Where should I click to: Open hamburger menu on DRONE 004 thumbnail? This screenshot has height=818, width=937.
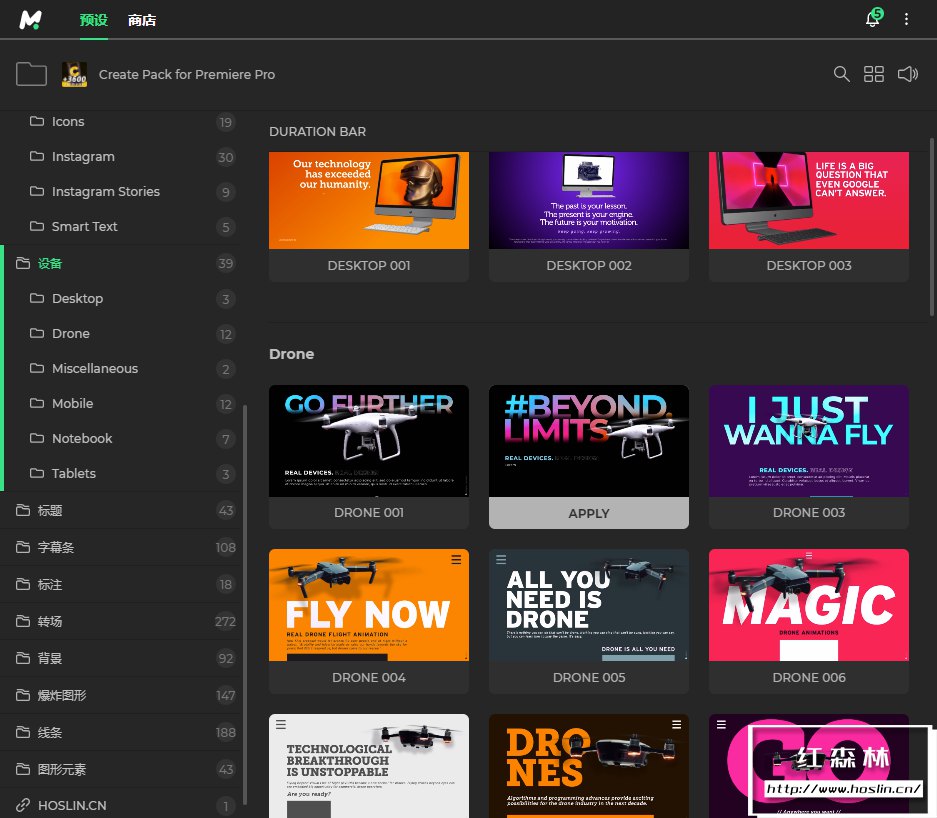(456, 559)
